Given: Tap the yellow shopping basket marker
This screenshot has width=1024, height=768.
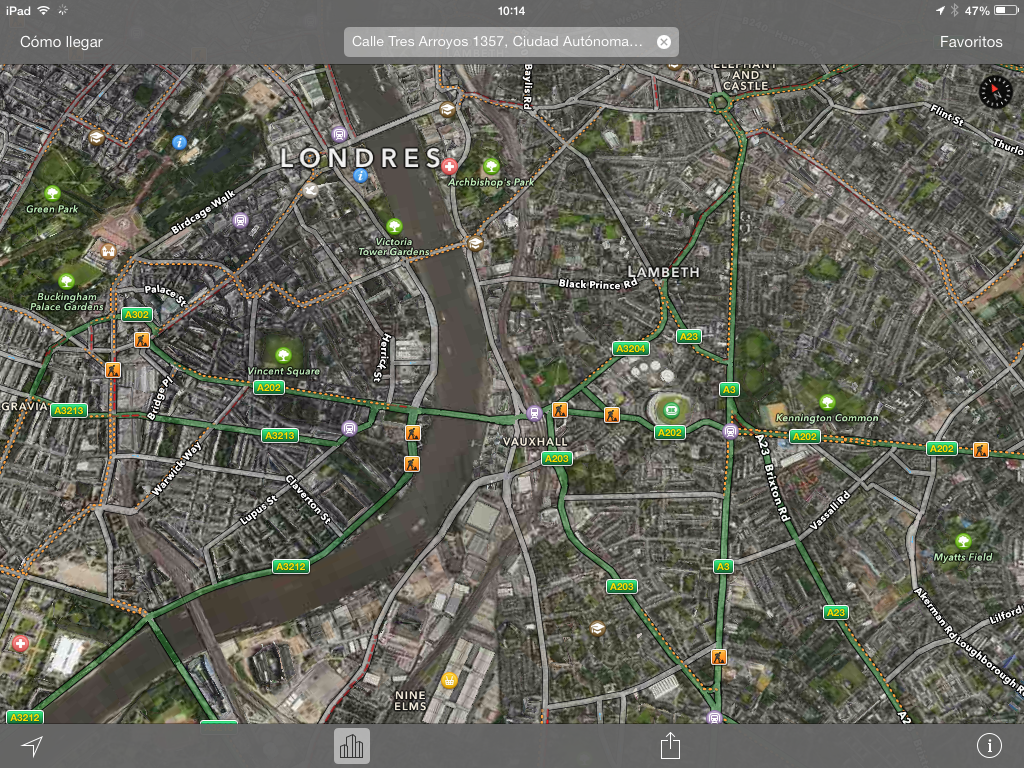Looking at the screenshot, I should (x=449, y=680).
